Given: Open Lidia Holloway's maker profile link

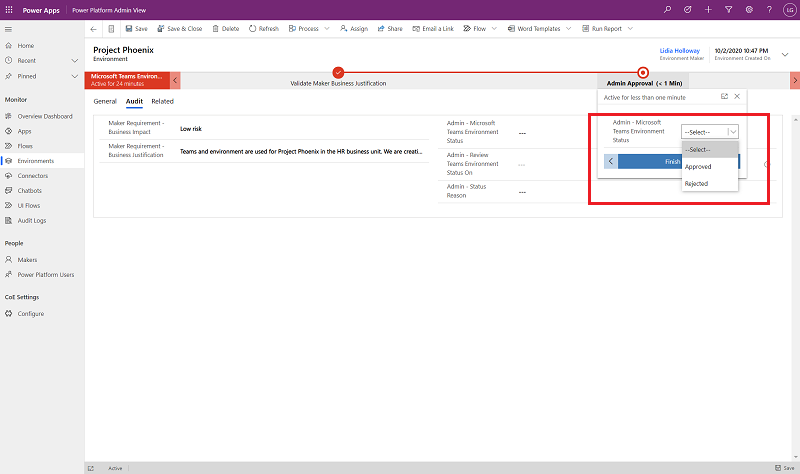Looking at the screenshot, I should click(680, 49).
